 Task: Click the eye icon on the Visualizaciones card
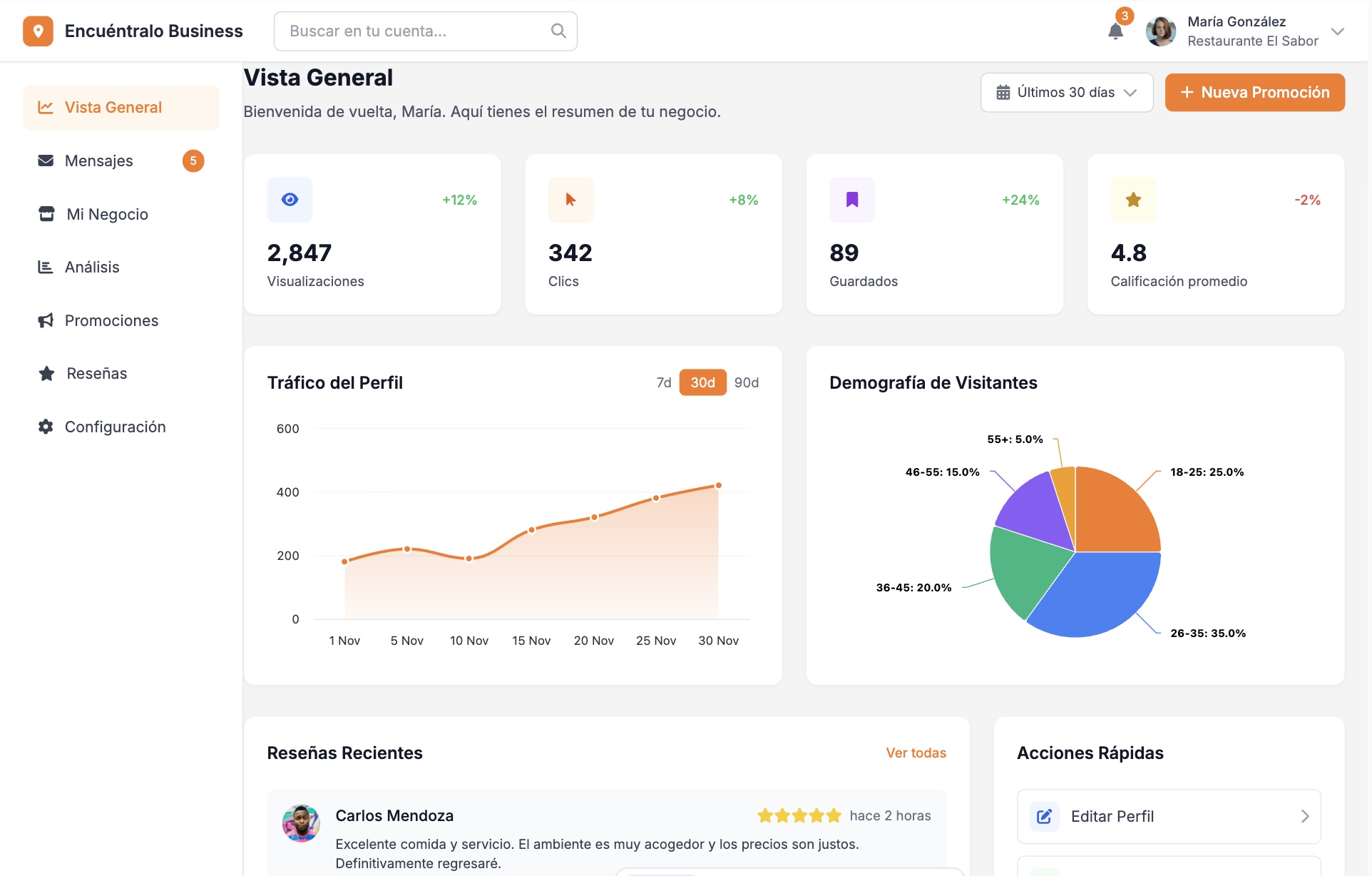[290, 200]
